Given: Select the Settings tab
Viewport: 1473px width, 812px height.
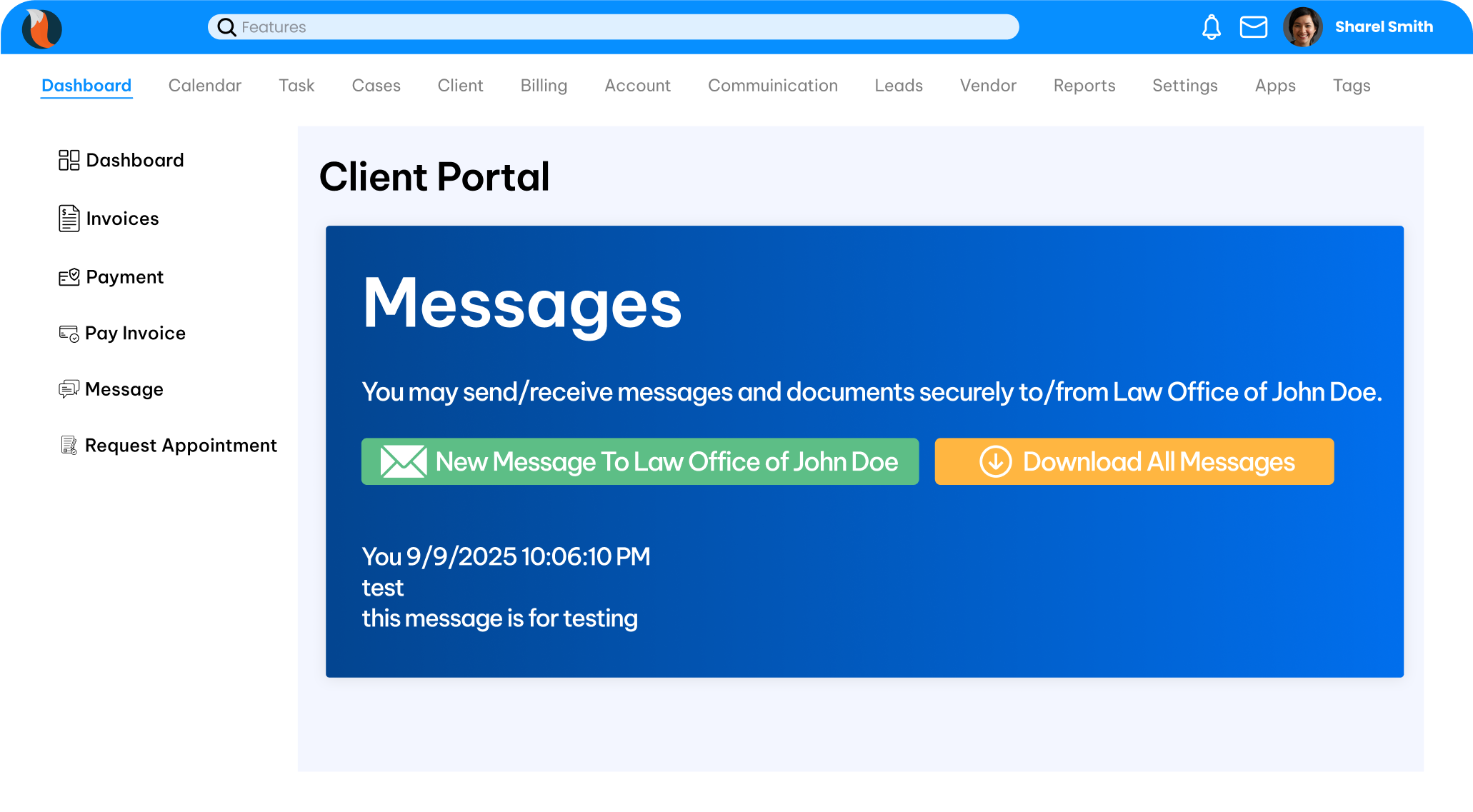Looking at the screenshot, I should [x=1184, y=86].
